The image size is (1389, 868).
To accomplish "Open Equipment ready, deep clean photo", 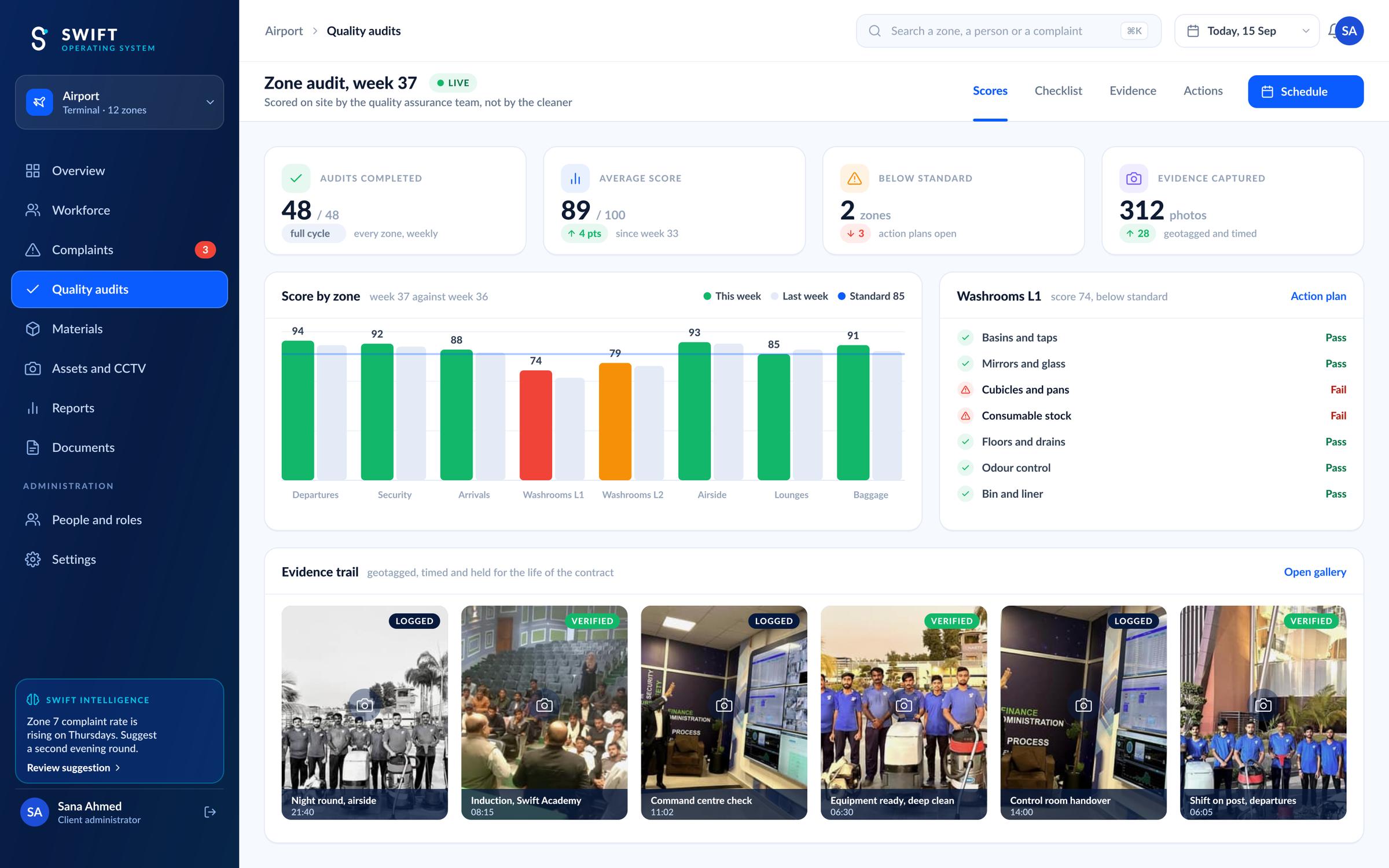I will point(903,712).
